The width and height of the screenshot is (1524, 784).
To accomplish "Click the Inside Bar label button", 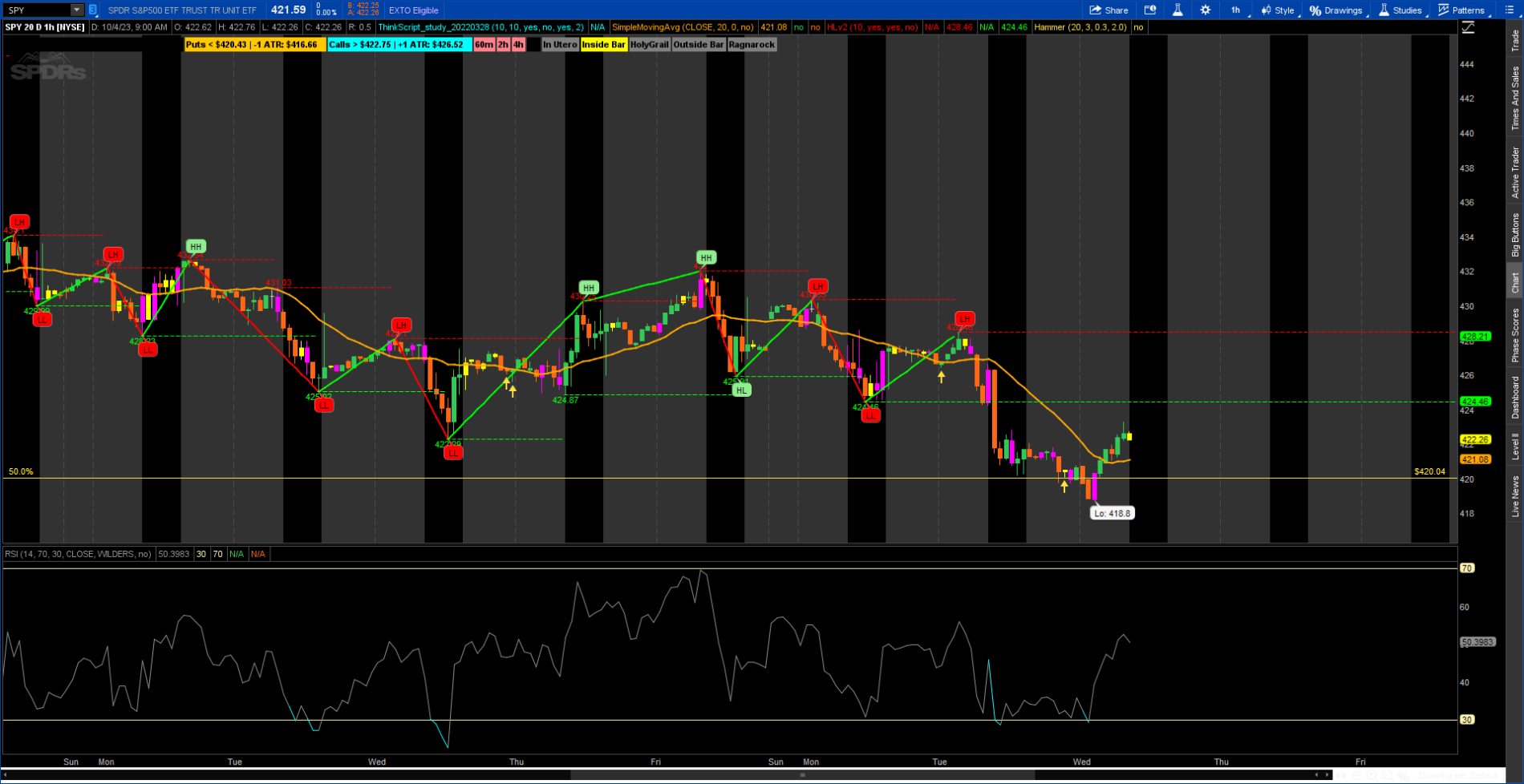I will point(603,45).
